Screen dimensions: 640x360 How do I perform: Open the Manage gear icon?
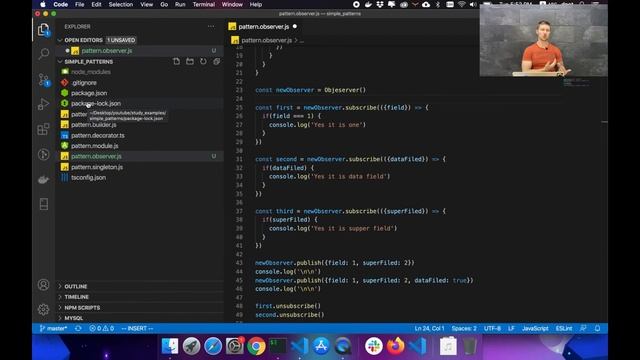(x=43, y=309)
